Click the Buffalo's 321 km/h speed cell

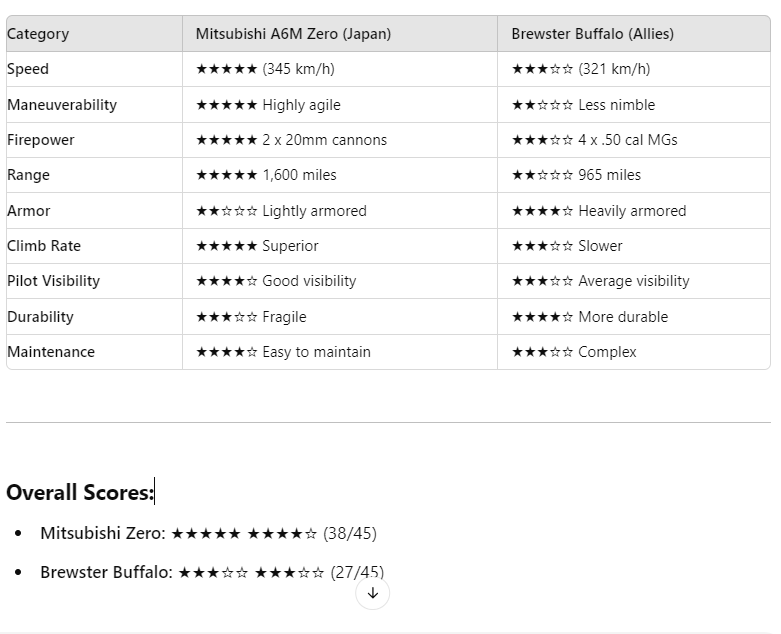634,69
